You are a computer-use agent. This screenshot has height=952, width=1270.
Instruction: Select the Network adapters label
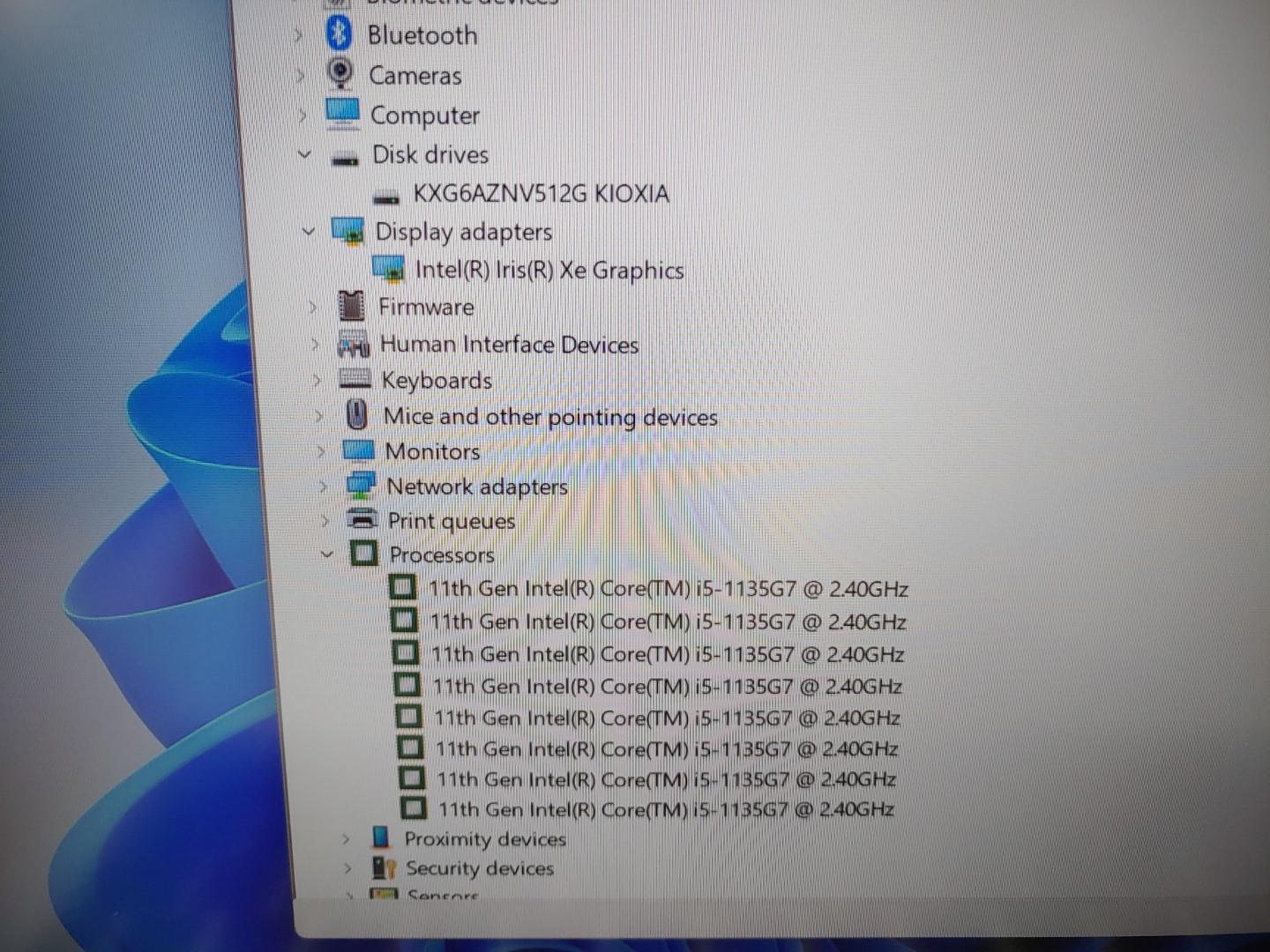pos(477,487)
